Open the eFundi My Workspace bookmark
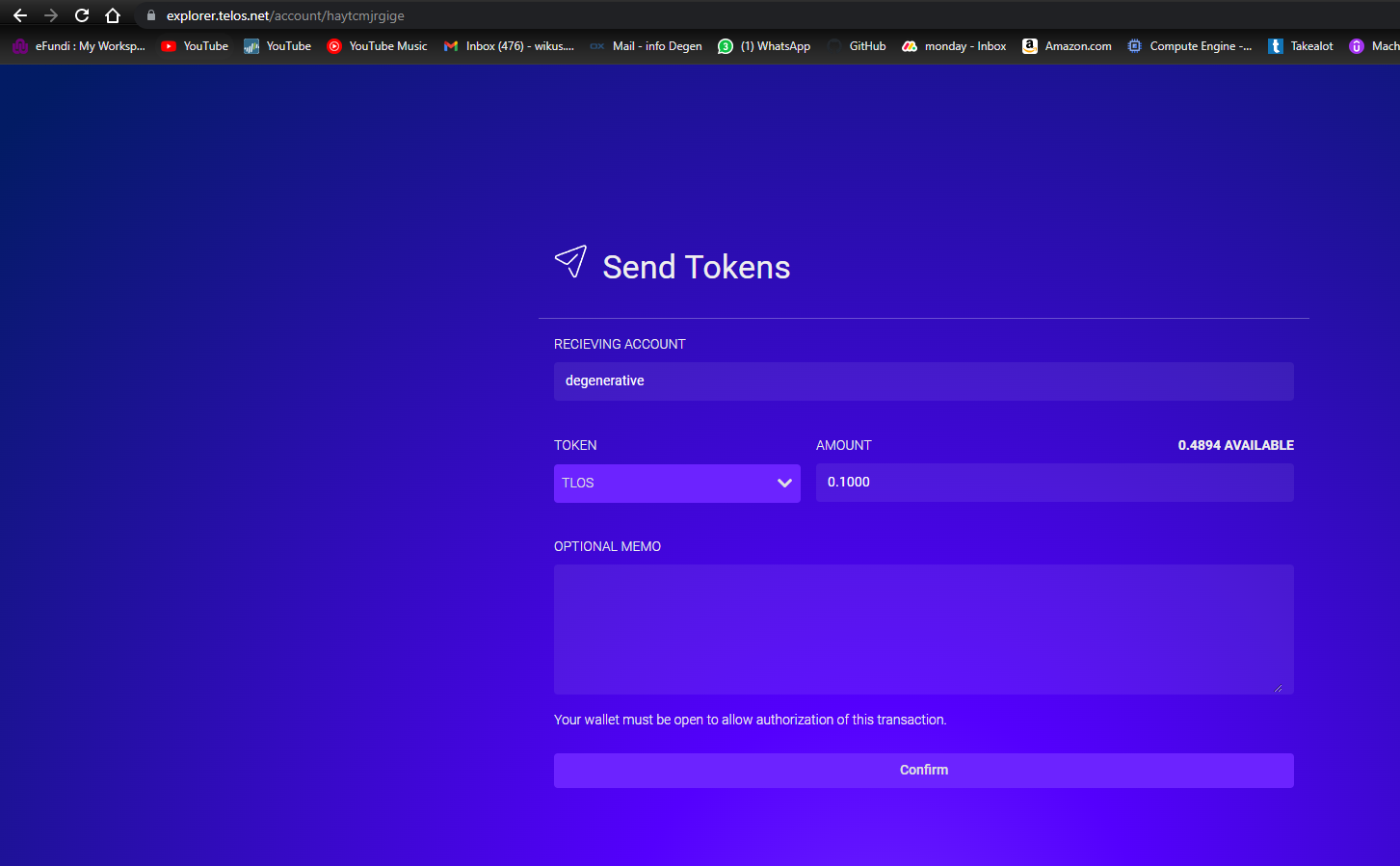This screenshot has width=1400, height=866. (79, 45)
